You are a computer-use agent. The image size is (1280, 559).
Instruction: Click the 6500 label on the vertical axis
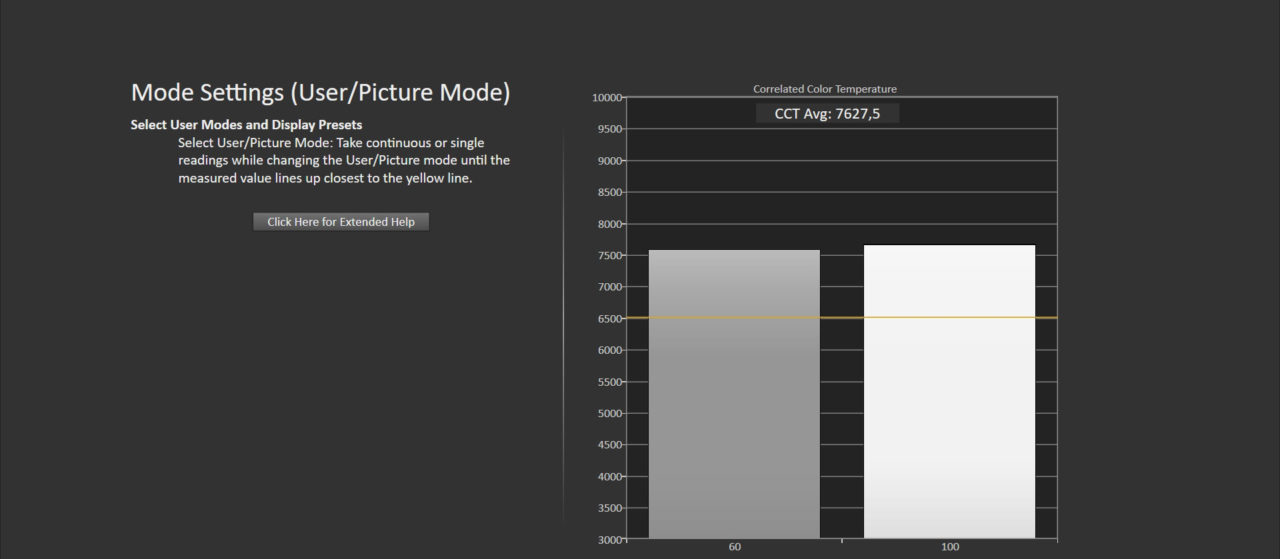point(609,319)
